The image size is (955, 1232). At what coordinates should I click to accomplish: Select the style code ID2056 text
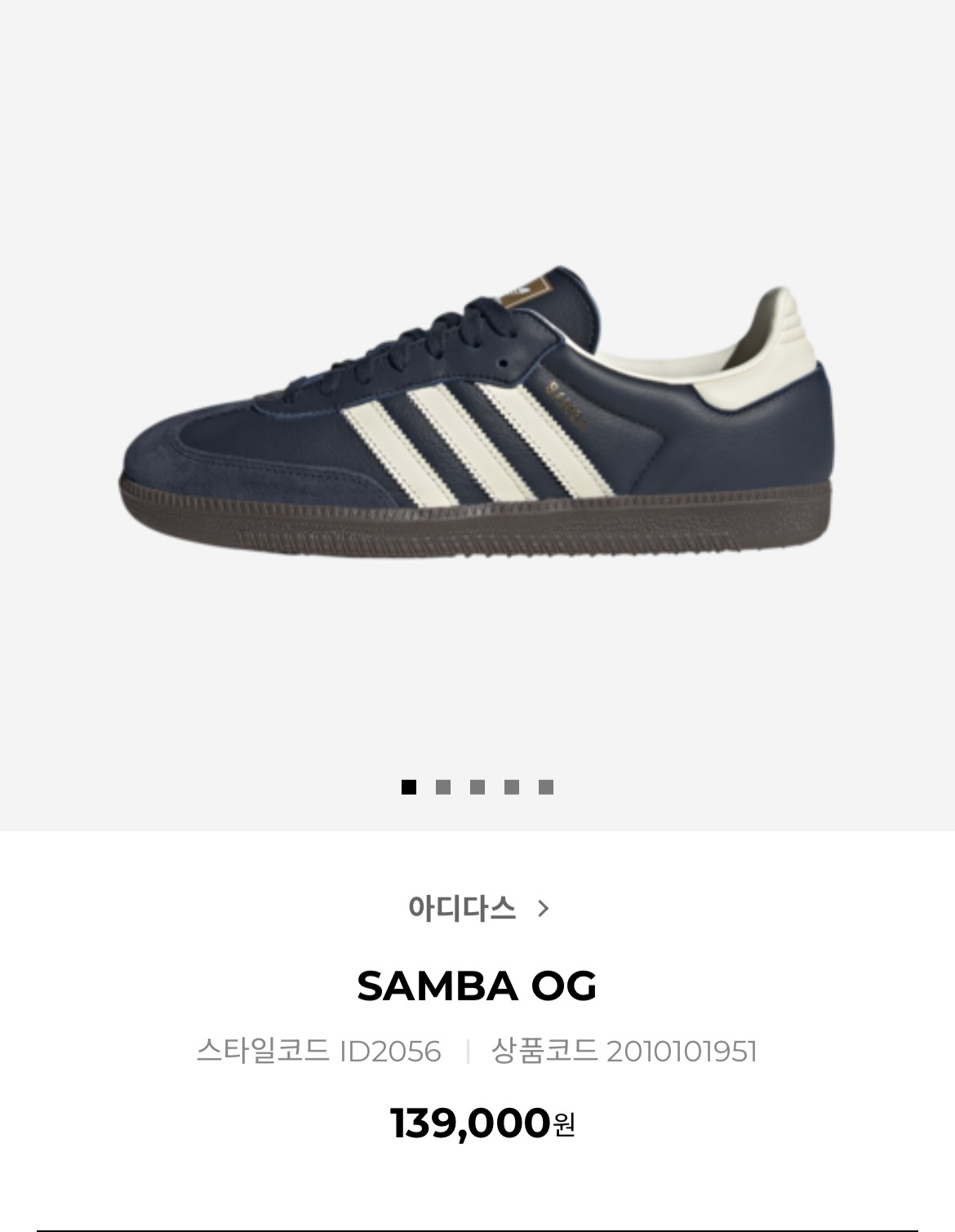(390, 1051)
